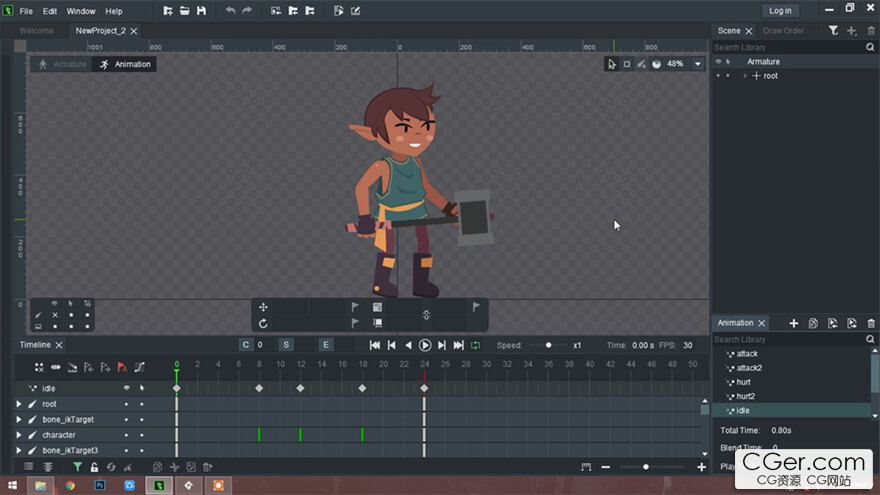Click the previous keyframe flag icon in timeline

tap(89, 367)
